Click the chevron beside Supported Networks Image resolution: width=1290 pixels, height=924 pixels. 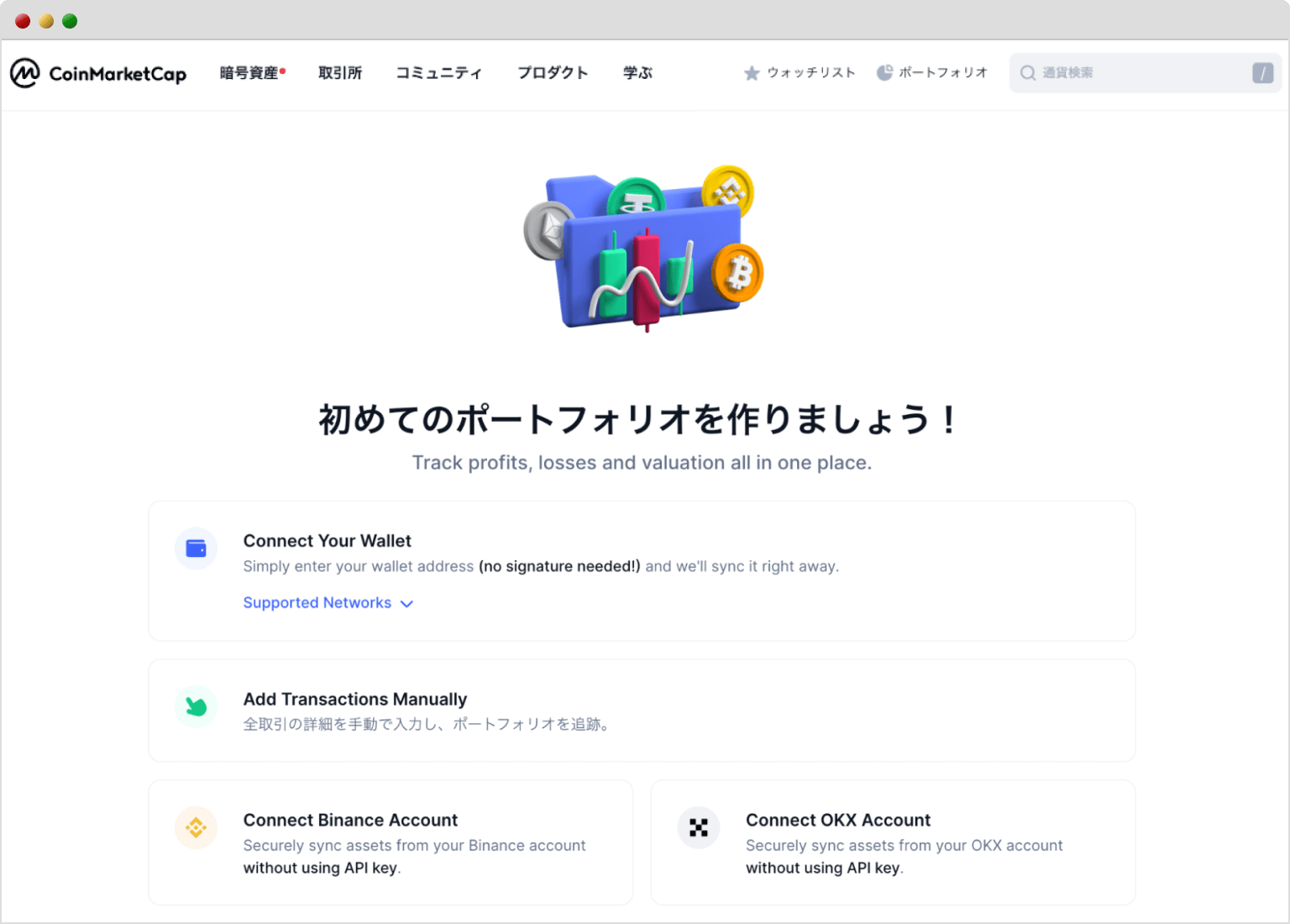406,604
